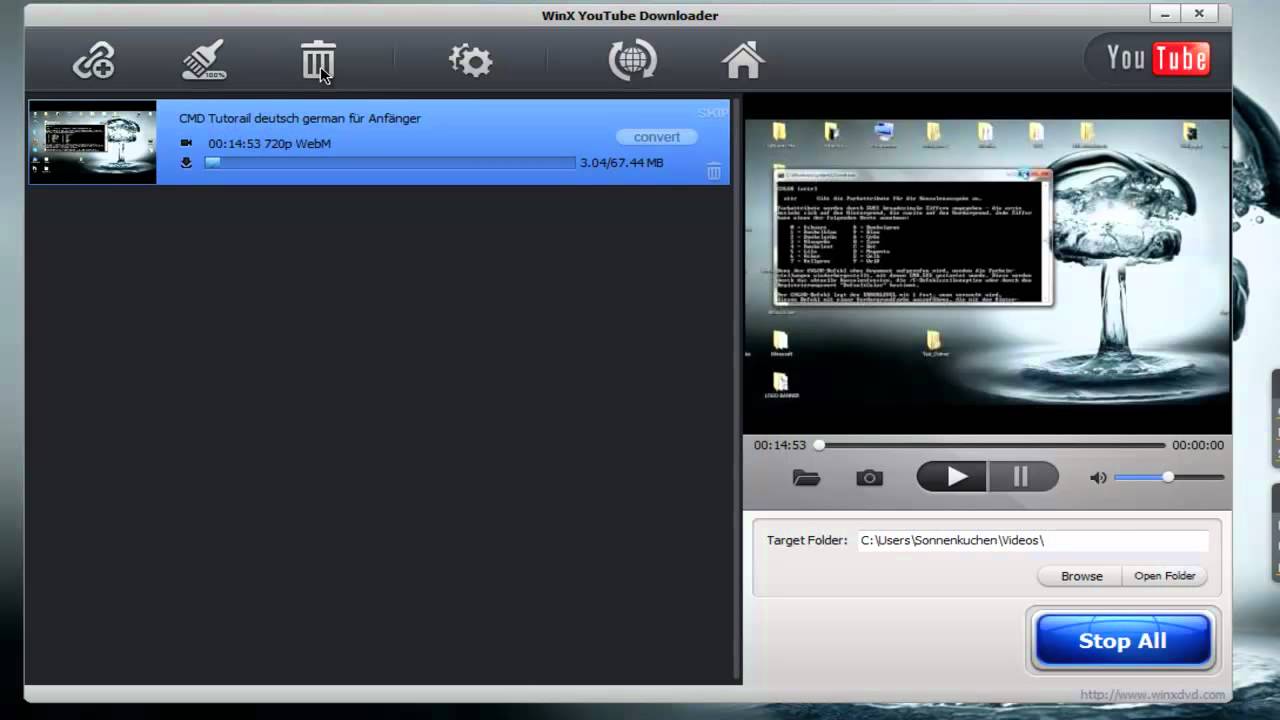Screen dimensions: 1280x720
Task: Open the settings gear icon
Action: tap(470, 61)
